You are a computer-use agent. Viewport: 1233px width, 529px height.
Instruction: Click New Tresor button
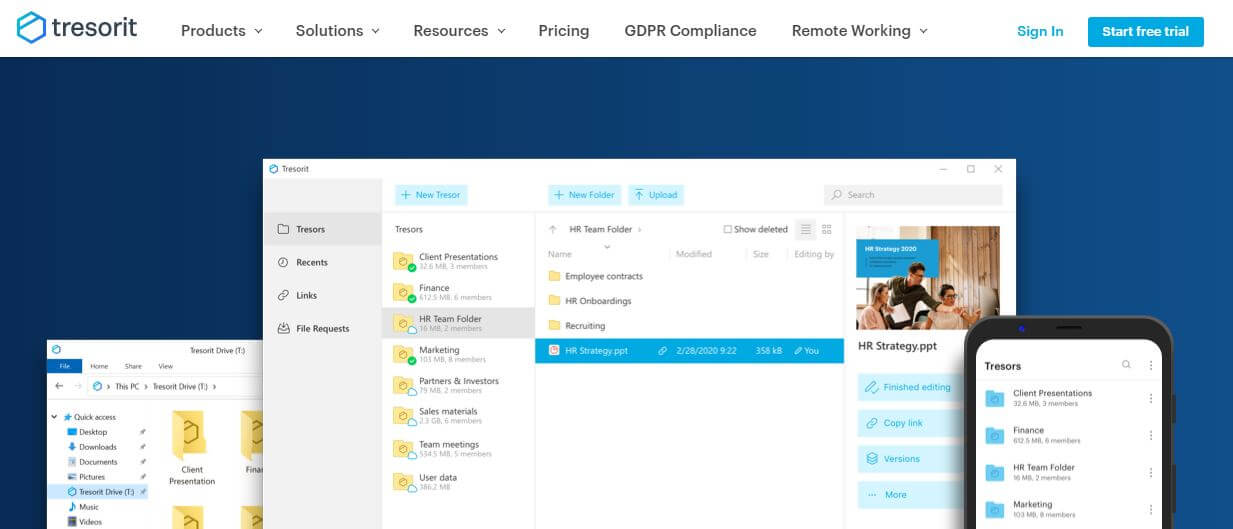click(431, 195)
